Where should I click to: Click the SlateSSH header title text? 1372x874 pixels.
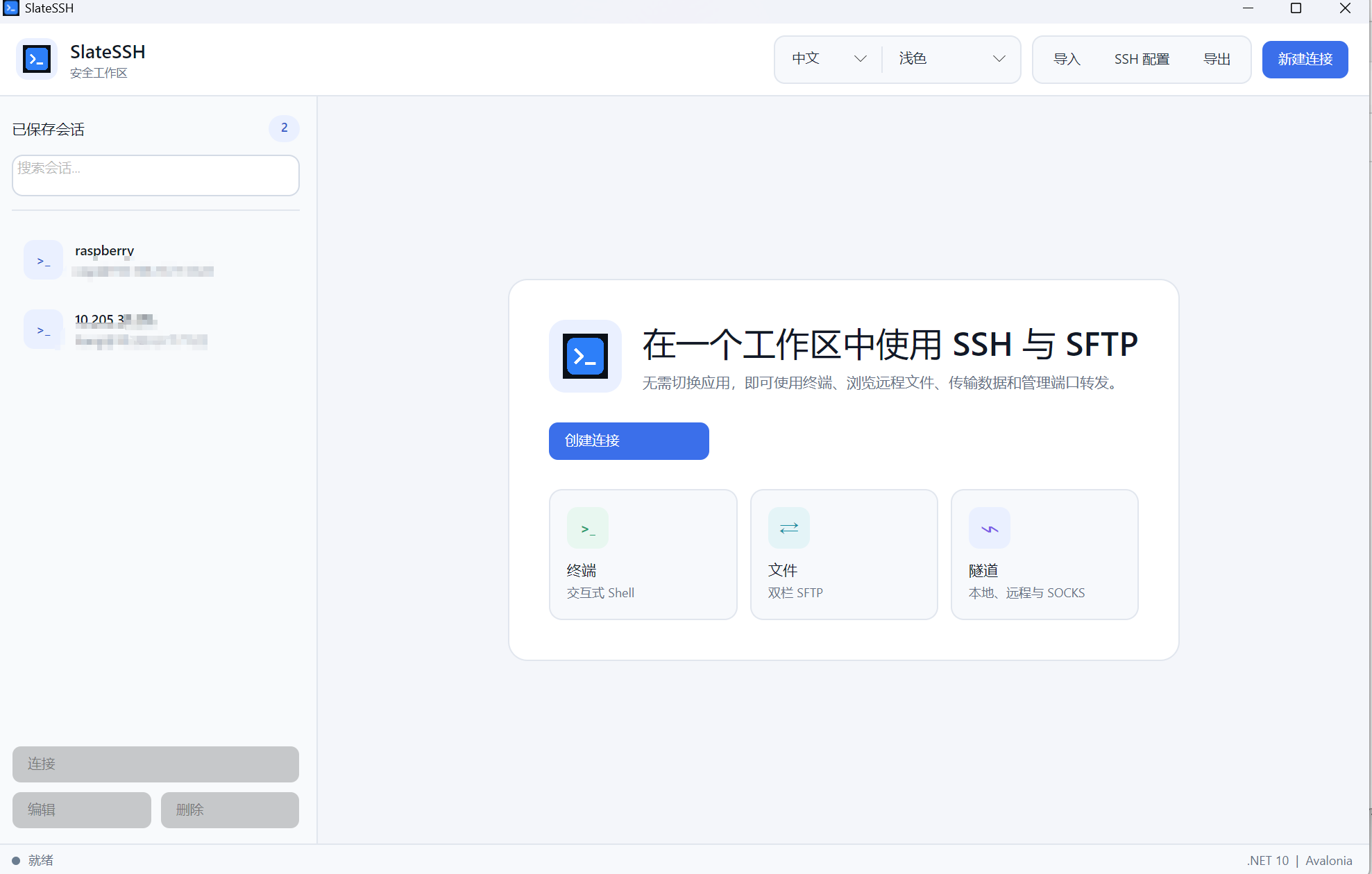[108, 52]
